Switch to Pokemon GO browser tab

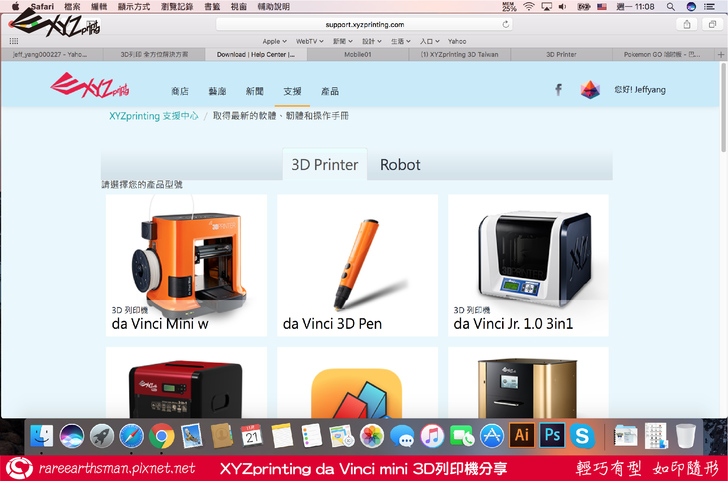[x=663, y=54]
